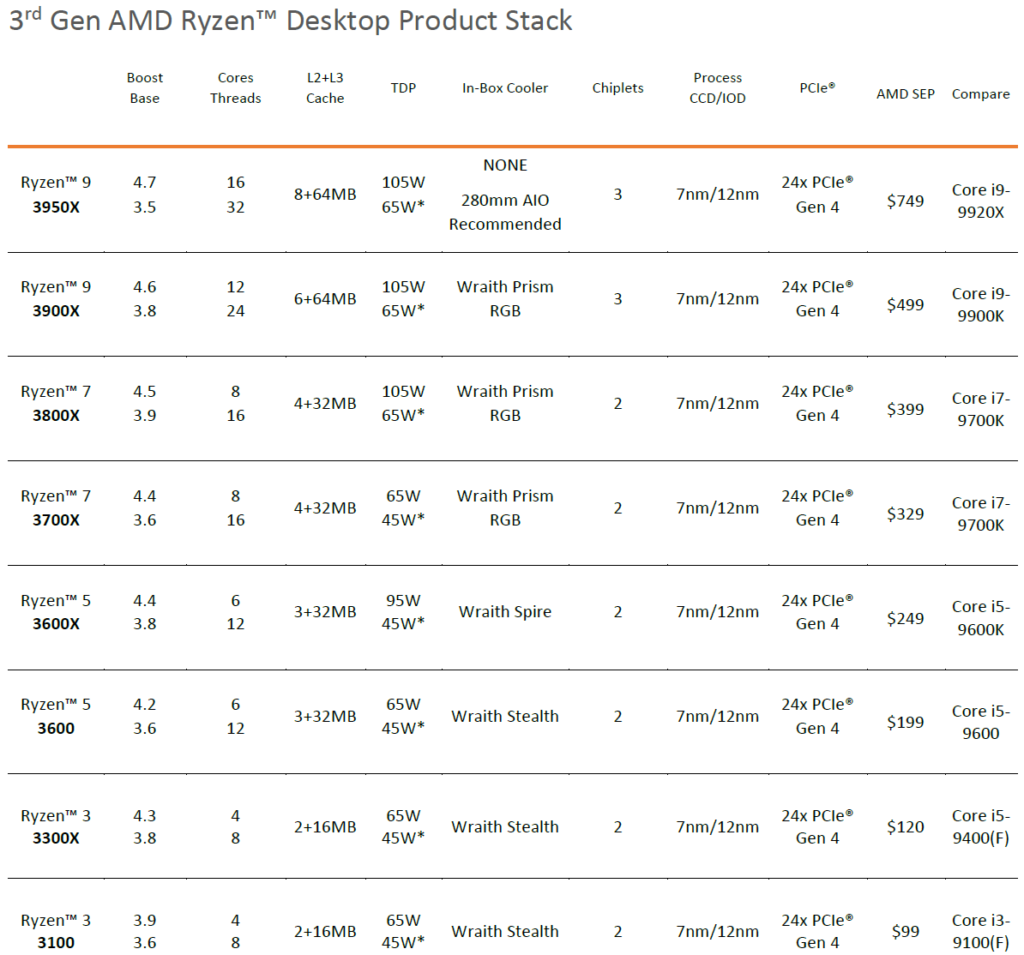Select the In-Box Cooler column header
Screen dimensions: 1024x955
[x=505, y=88]
